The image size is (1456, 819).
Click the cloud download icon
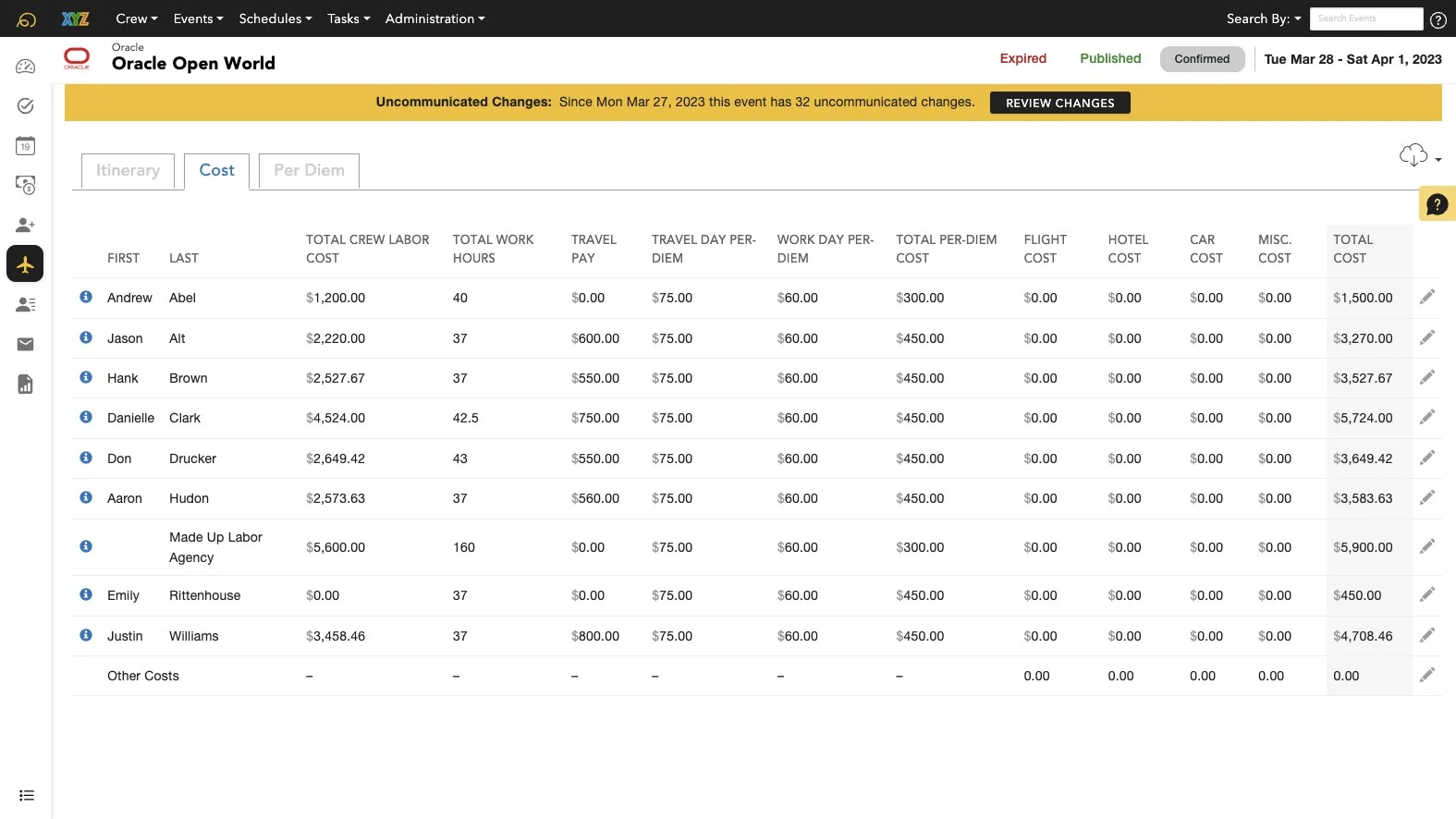(1413, 155)
